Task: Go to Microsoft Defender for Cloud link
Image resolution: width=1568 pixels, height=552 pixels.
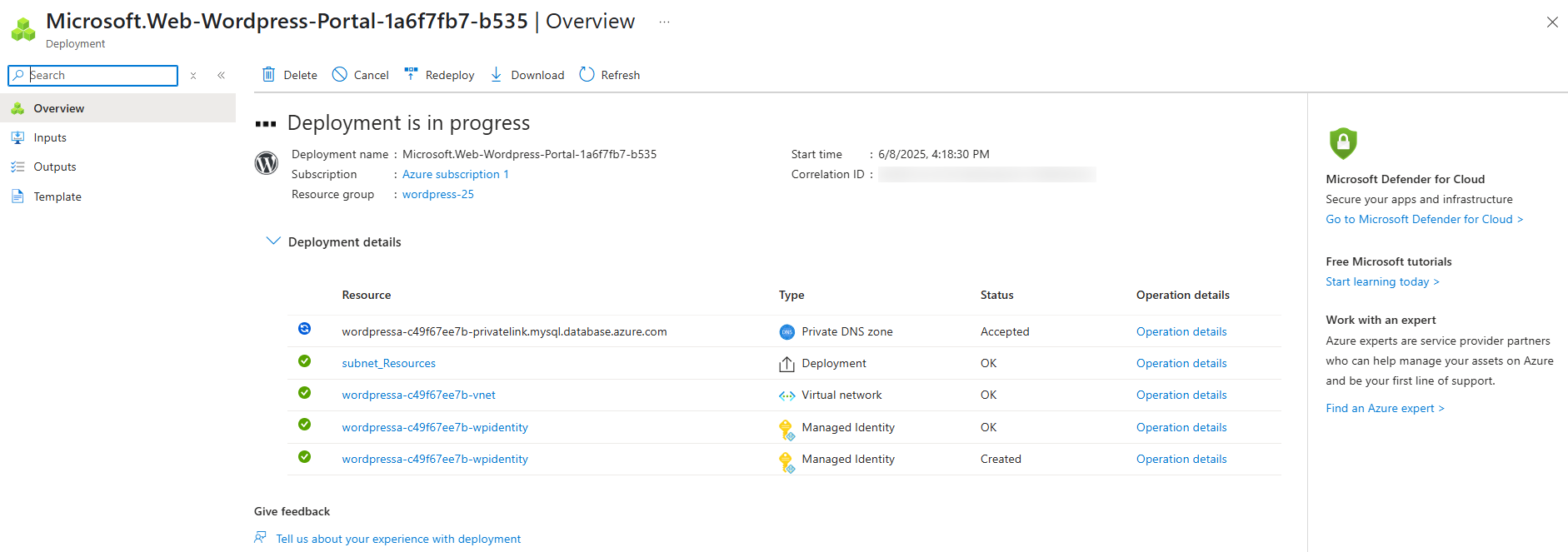Action: click(x=1425, y=219)
